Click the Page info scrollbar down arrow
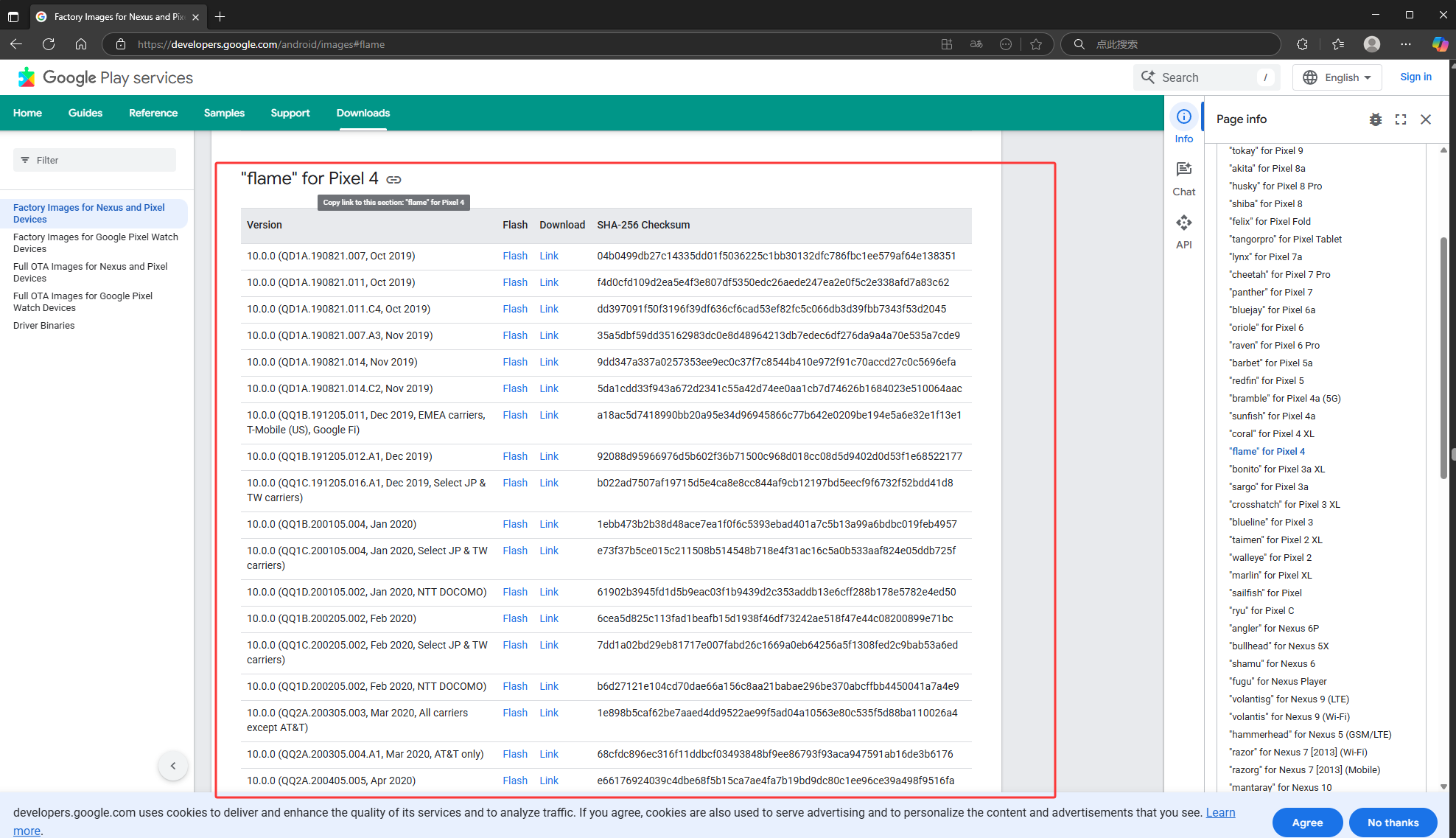The width and height of the screenshot is (1456, 838). click(x=1443, y=786)
